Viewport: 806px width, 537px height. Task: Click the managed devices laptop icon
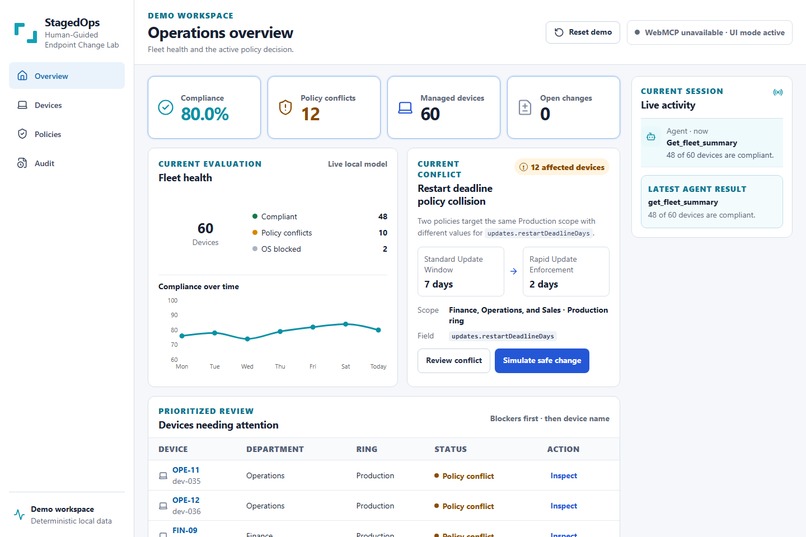pyautogui.click(x=405, y=108)
